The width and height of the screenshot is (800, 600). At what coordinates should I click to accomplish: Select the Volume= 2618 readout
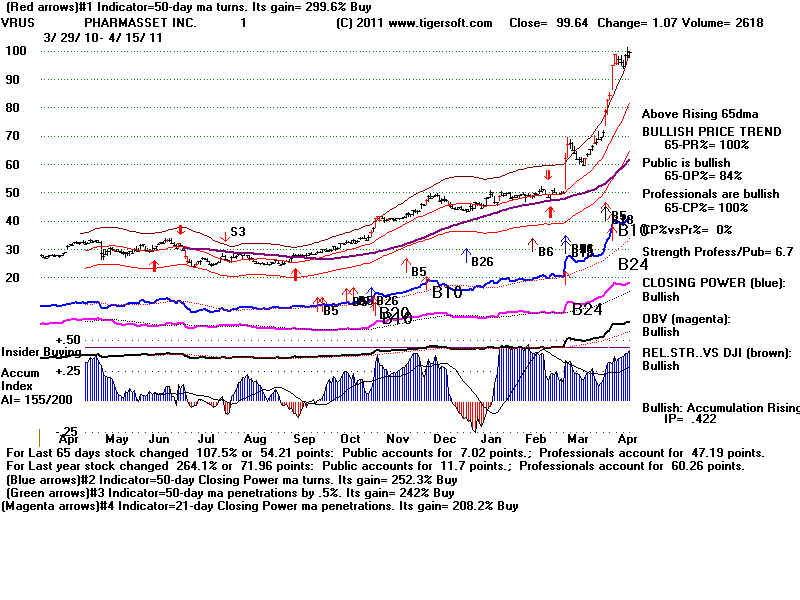click(723, 23)
